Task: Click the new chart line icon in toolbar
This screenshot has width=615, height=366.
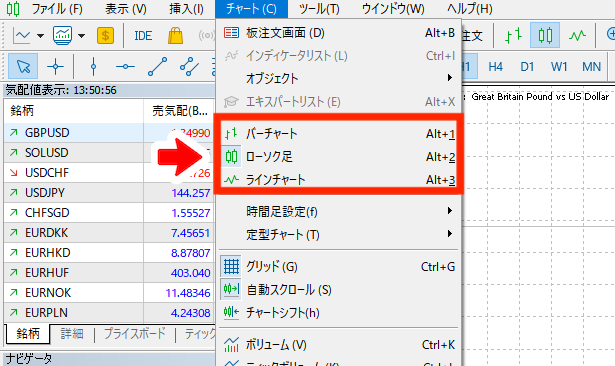Action: click(x=22, y=36)
